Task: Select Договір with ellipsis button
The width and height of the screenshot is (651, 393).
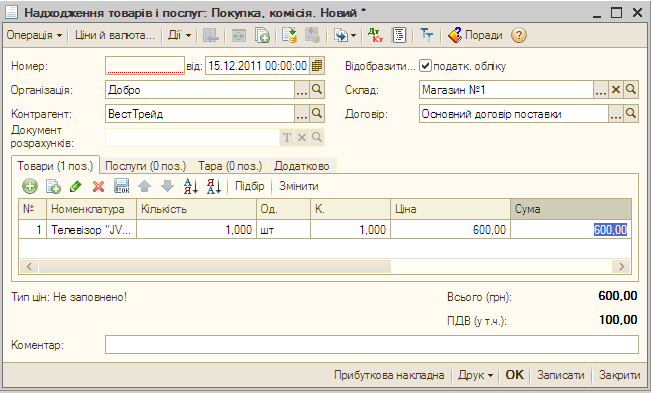Action: click(616, 114)
